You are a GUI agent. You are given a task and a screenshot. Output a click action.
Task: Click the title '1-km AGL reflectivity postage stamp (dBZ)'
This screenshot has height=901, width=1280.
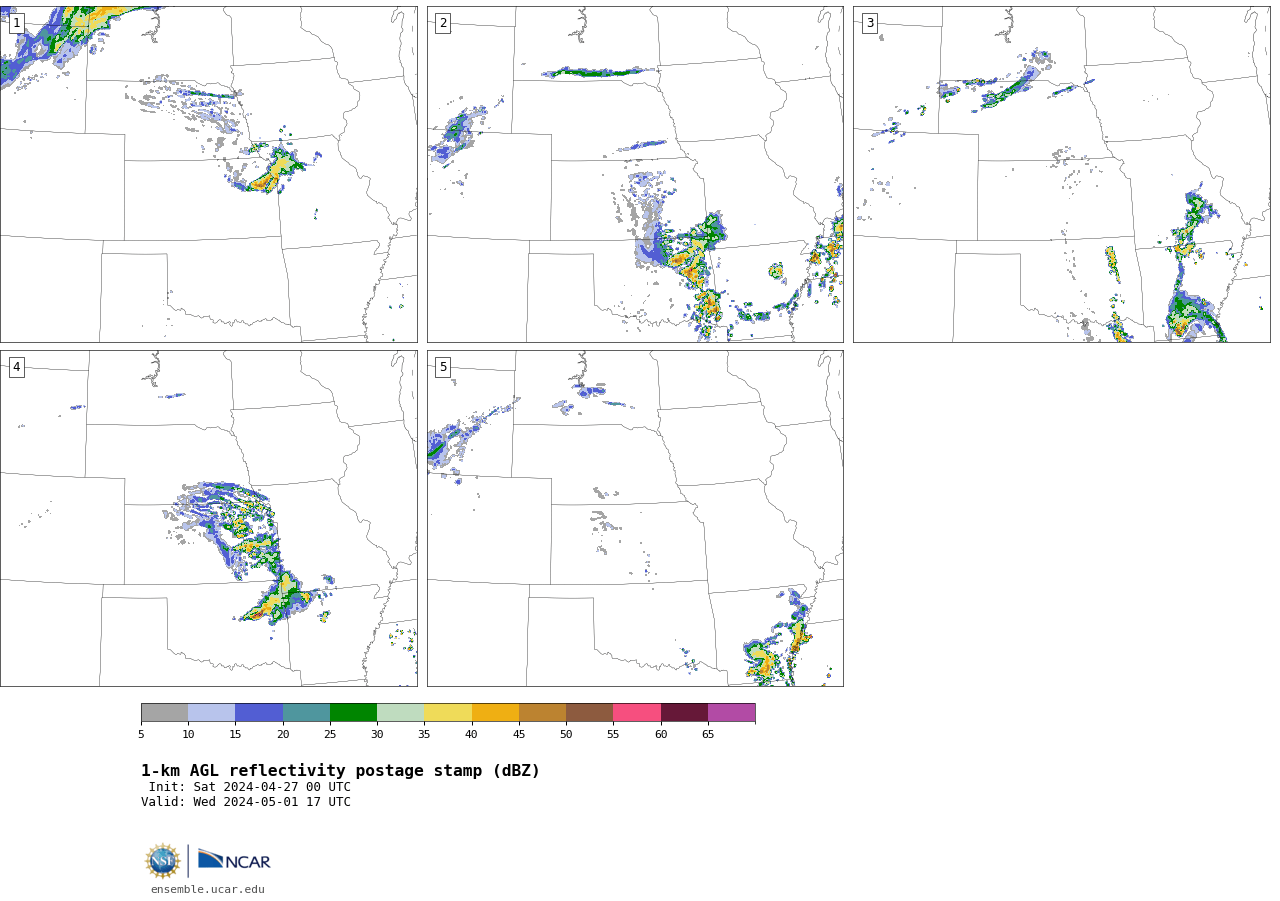click(340, 771)
